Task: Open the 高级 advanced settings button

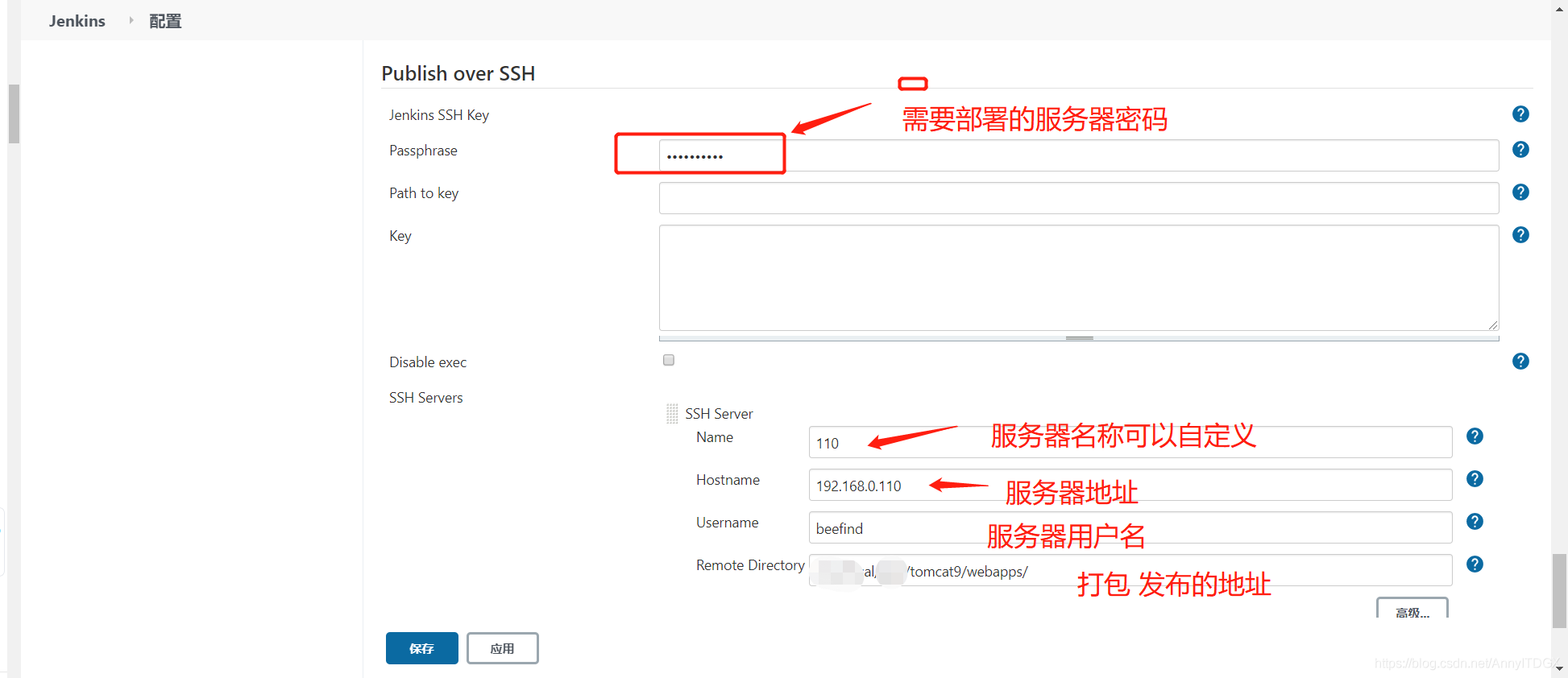Action: pos(1412,609)
